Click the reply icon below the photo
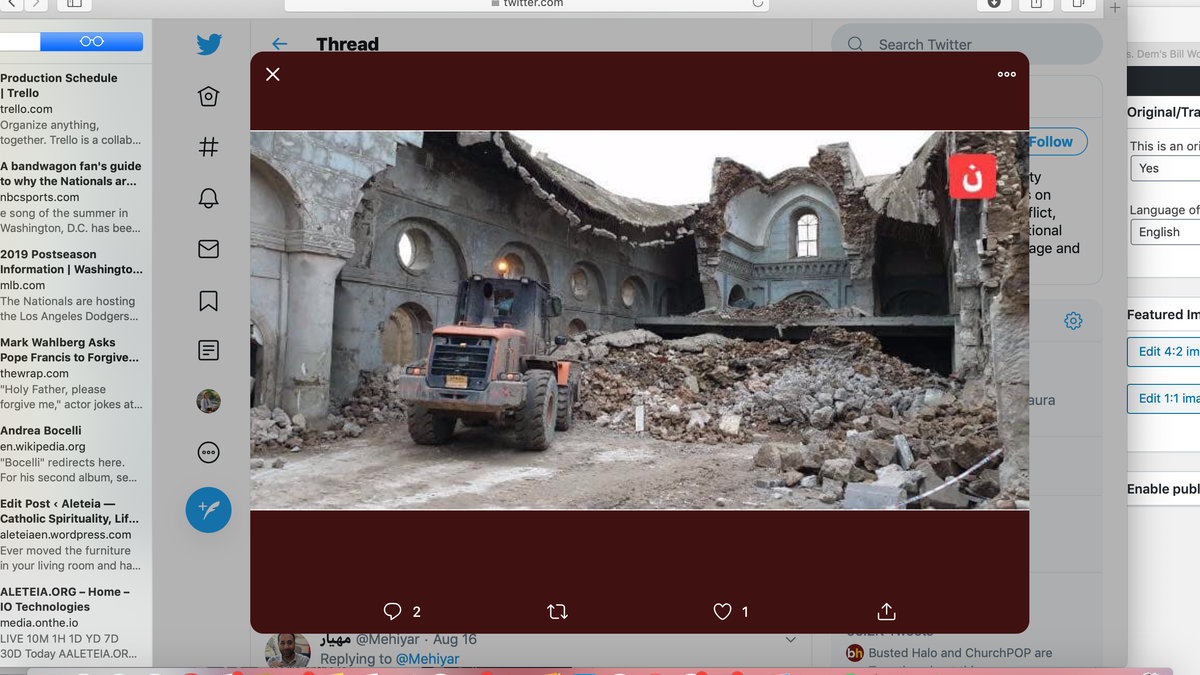The height and width of the screenshot is (675, 1200). coord(392,611)
